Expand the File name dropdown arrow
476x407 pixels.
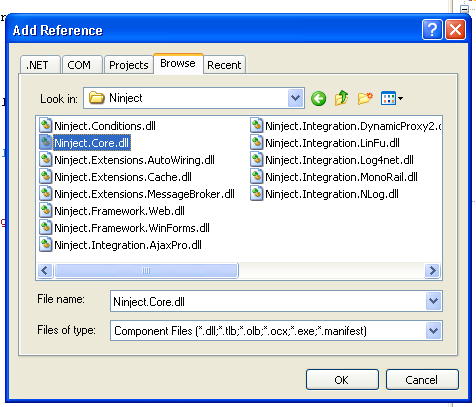click(x=434, y=301)
